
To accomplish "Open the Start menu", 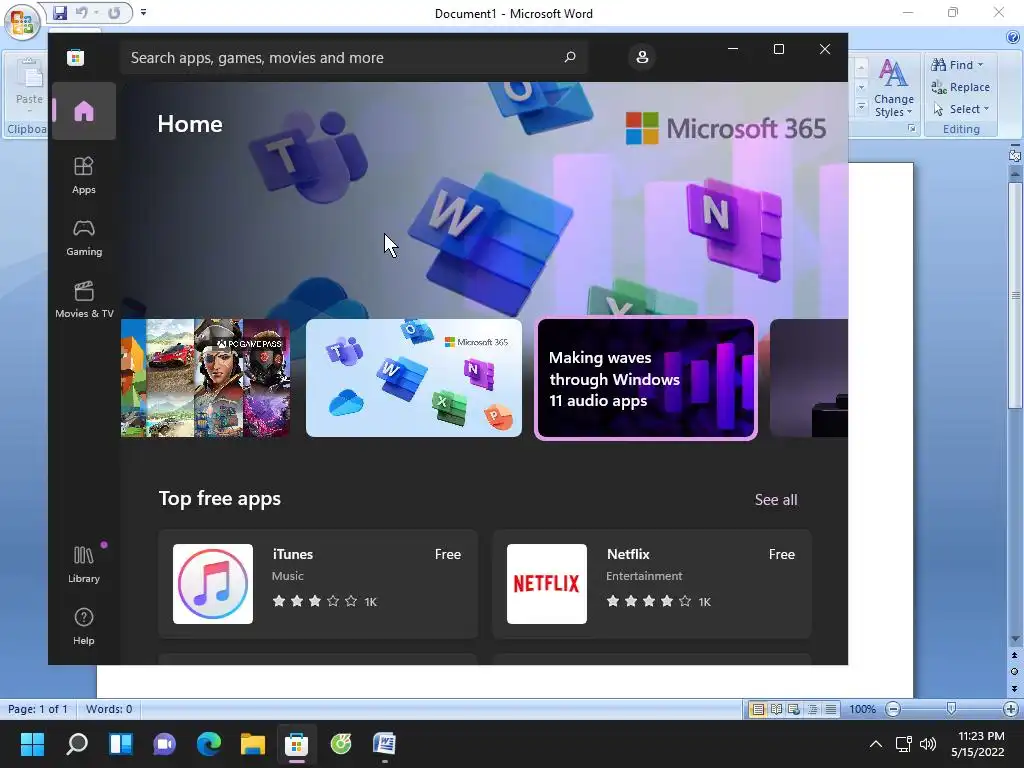I will point(32,744).
